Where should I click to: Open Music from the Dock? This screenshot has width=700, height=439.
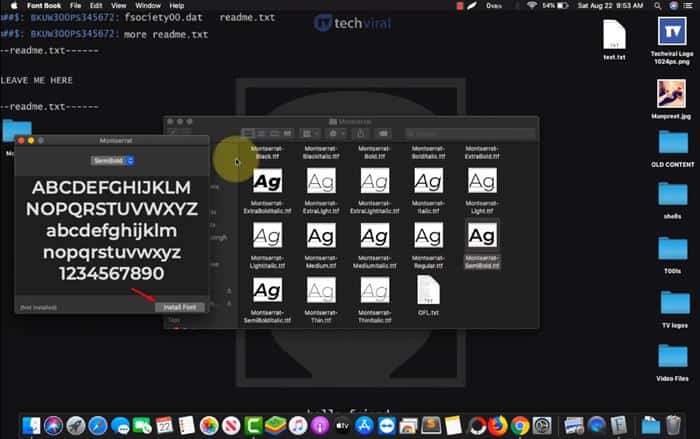tap(298, 426)
